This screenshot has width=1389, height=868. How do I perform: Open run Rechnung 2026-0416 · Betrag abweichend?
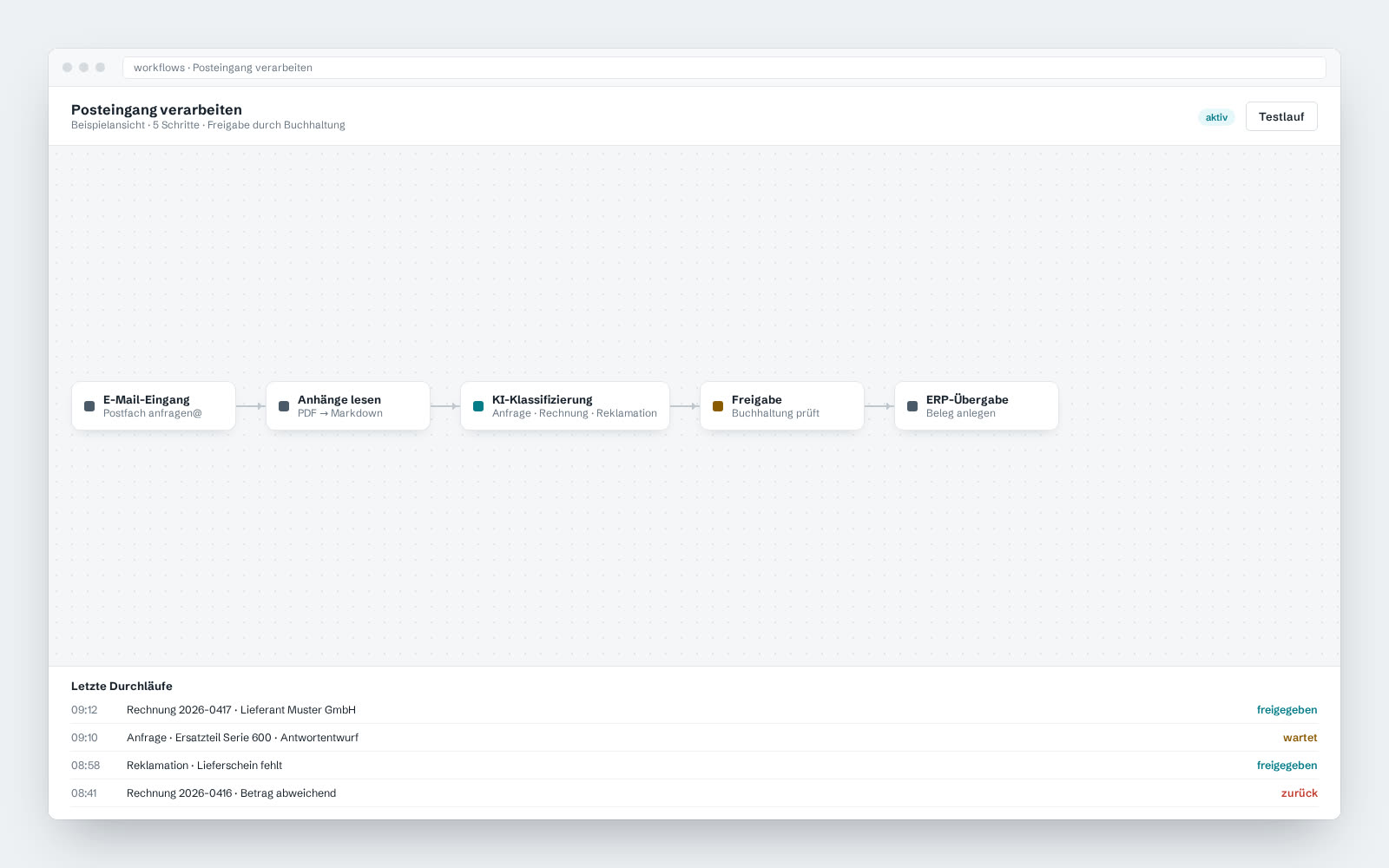click(694, 793)
